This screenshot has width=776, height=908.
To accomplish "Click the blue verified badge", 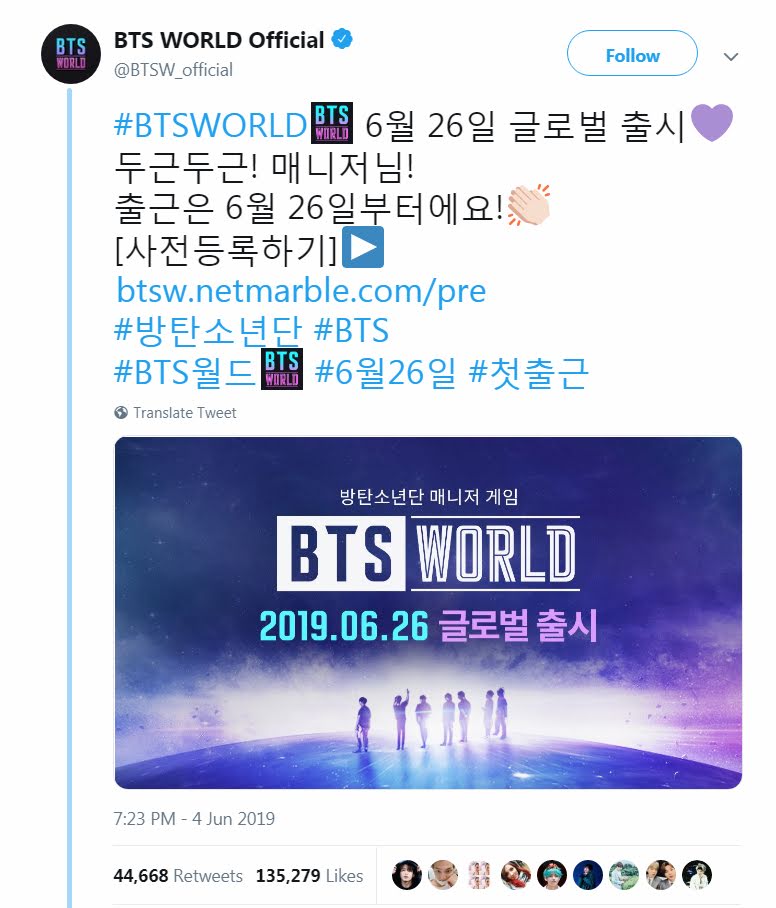I will coord(342,39).
